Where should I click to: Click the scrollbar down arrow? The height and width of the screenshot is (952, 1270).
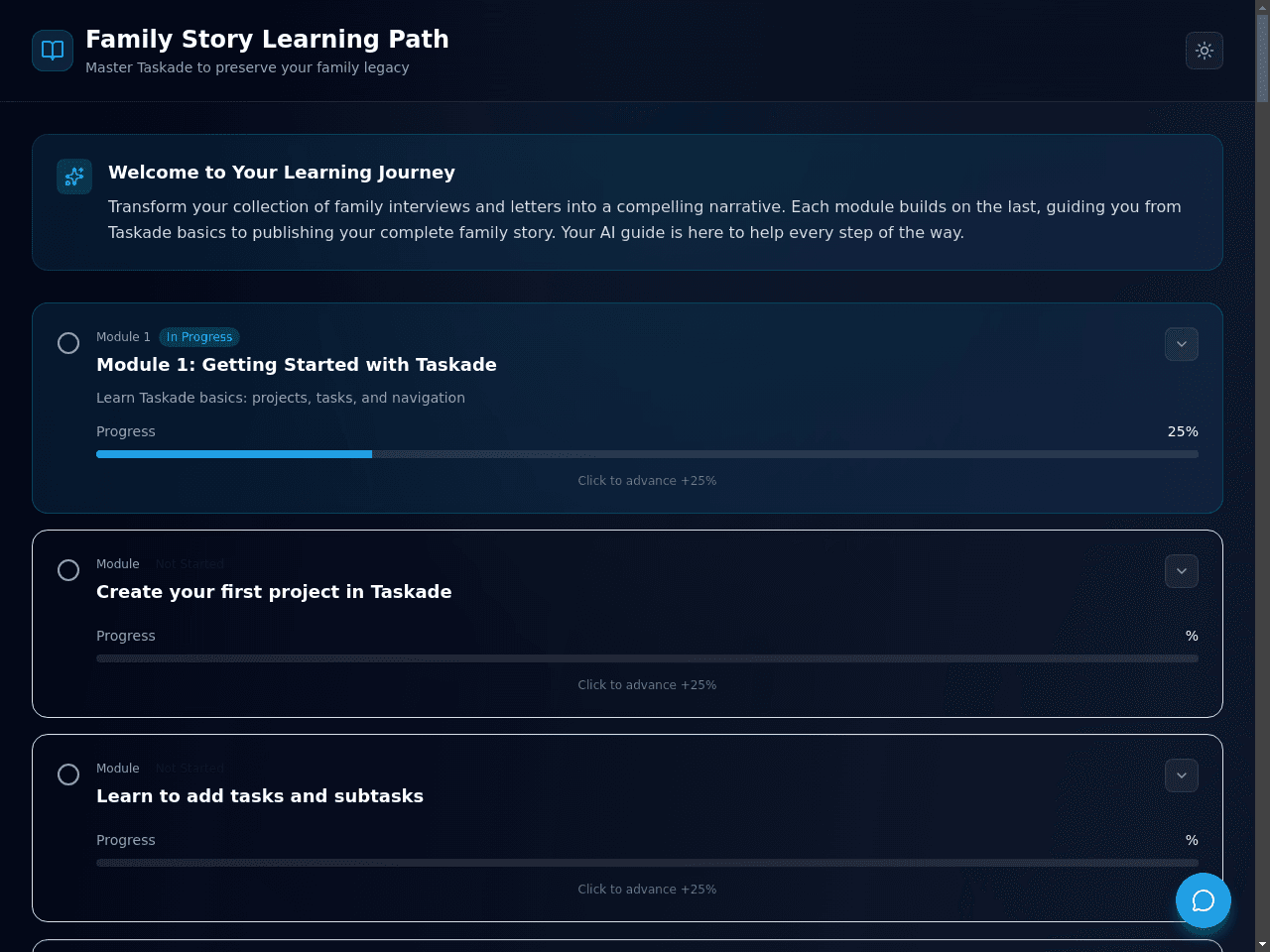[1262, 944]
